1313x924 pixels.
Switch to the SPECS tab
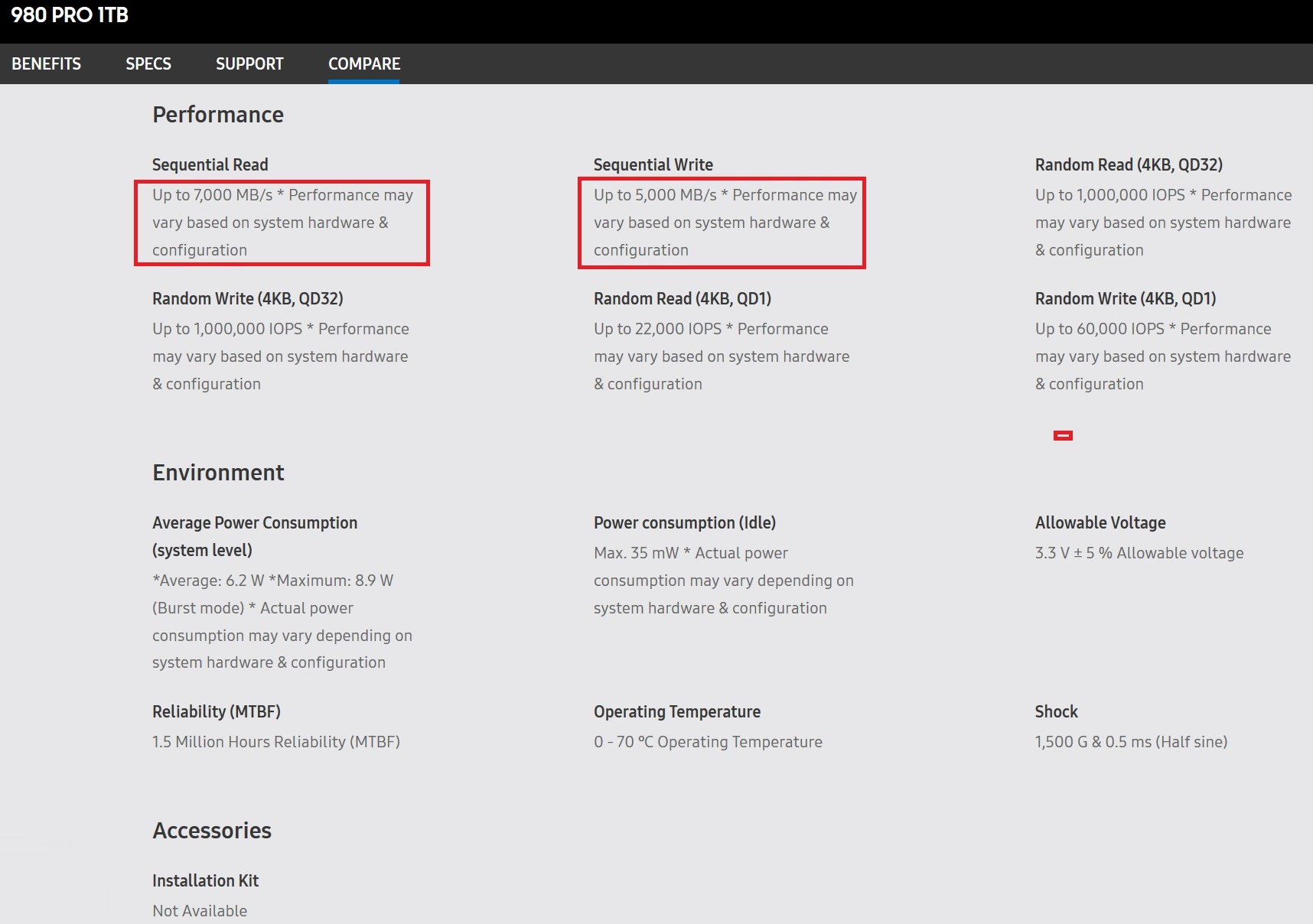tap(148, 63)
